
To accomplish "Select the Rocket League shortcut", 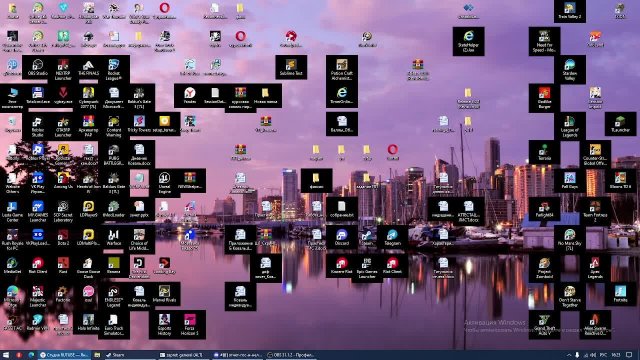I will click(113, 69).
